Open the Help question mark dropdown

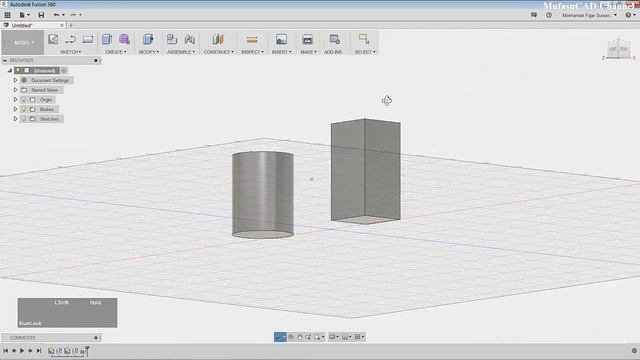pos(630,15)
